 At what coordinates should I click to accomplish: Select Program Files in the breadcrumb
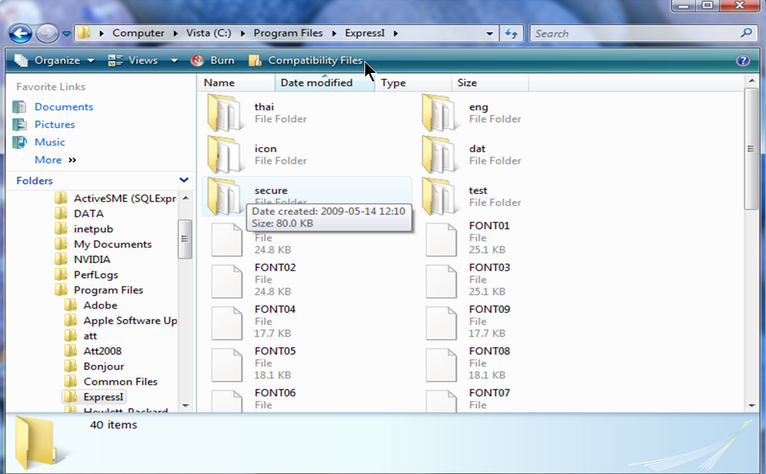pyautogui.click(x=288, y=33)
